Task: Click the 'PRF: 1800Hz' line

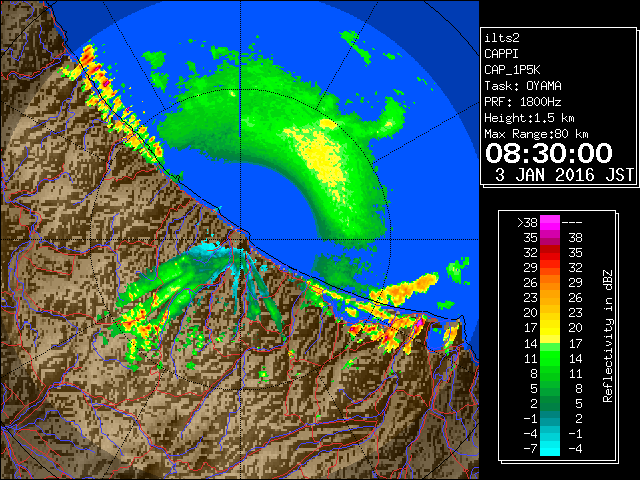Action: tap(523, 102)
